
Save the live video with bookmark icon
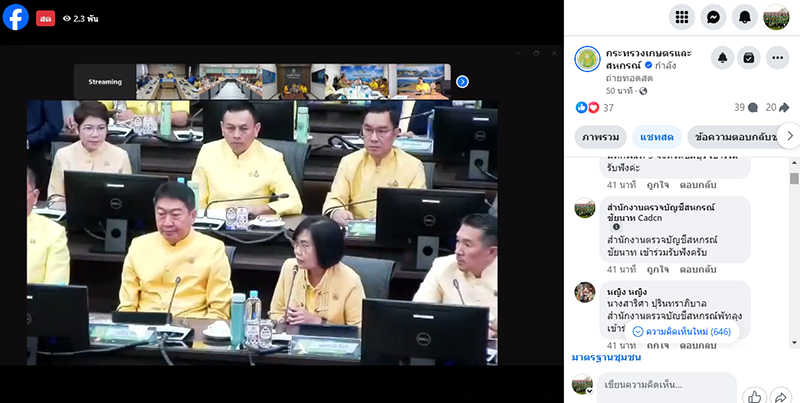(749, 58)
